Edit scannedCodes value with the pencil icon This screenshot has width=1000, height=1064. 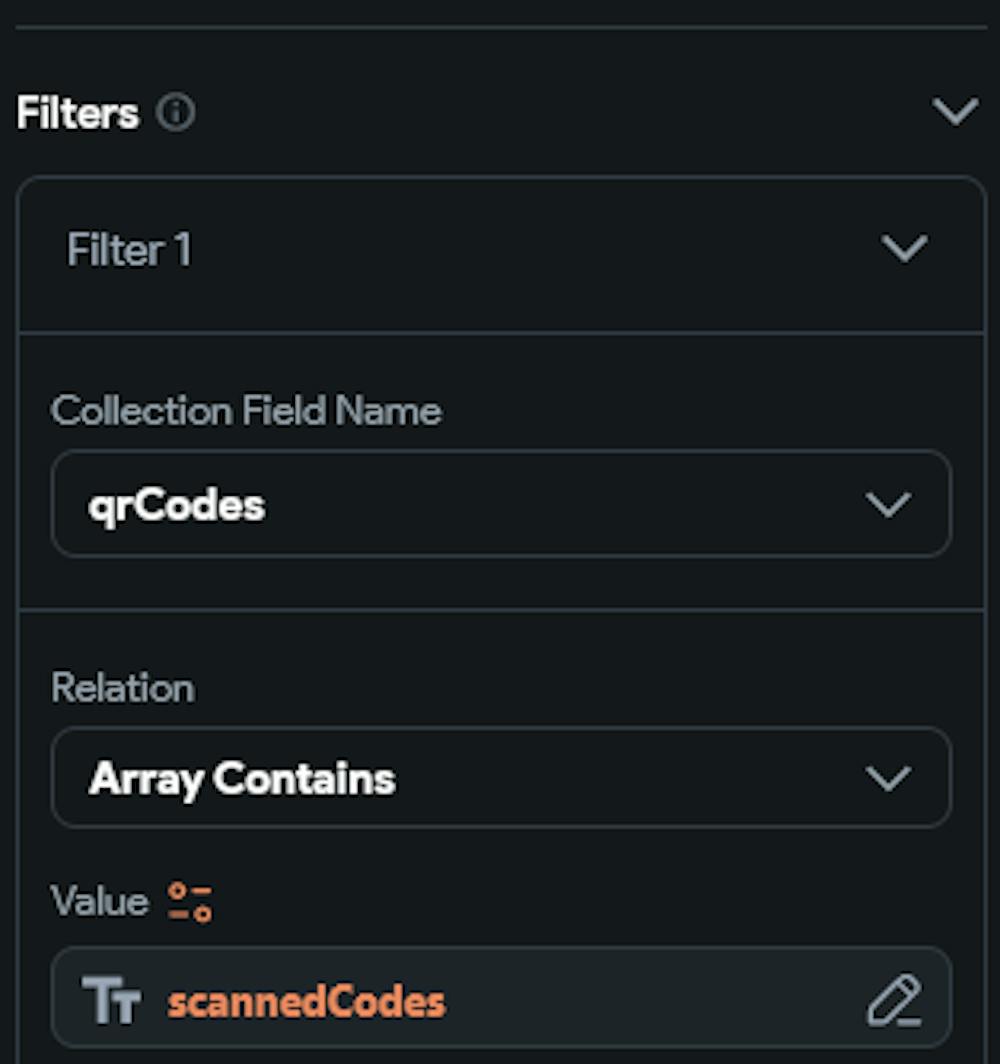coord(893,1001)
